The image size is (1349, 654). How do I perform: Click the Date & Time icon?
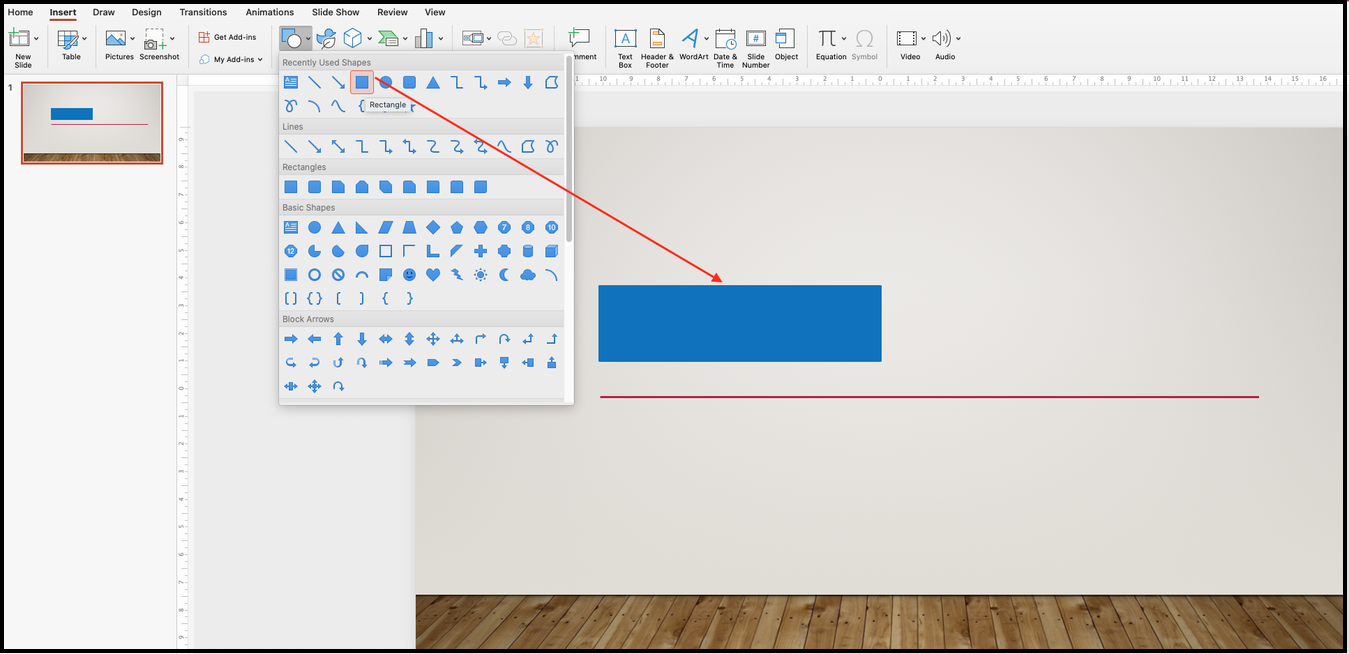(x=725, y=46)
